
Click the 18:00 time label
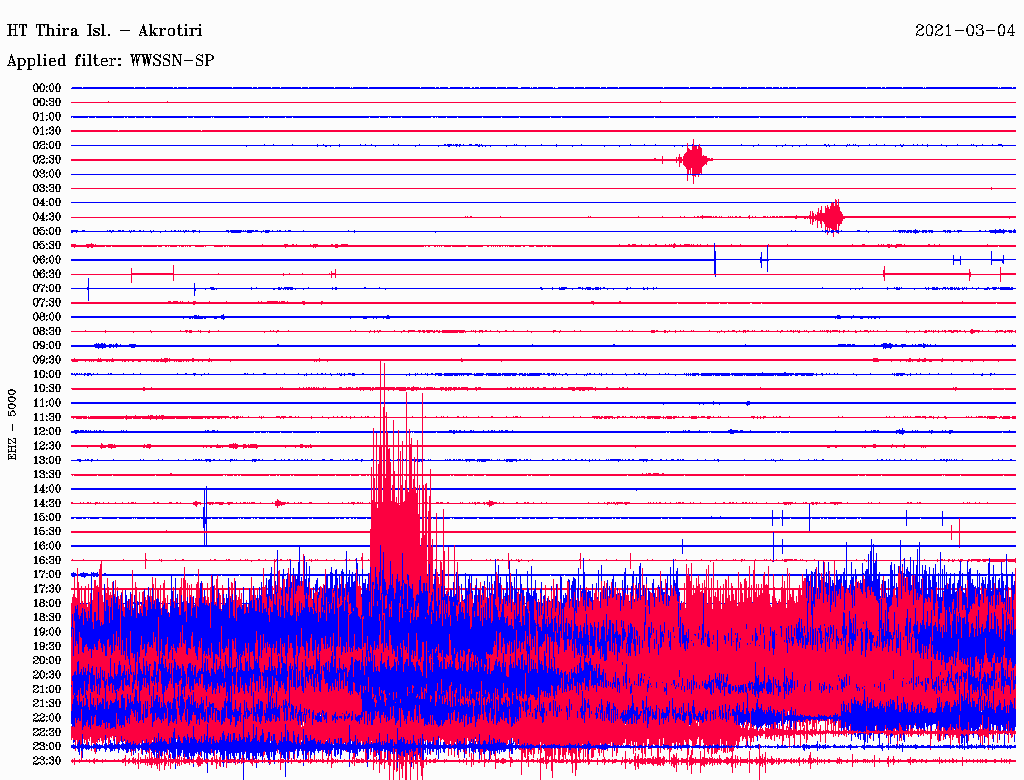[x=47, y=604]
